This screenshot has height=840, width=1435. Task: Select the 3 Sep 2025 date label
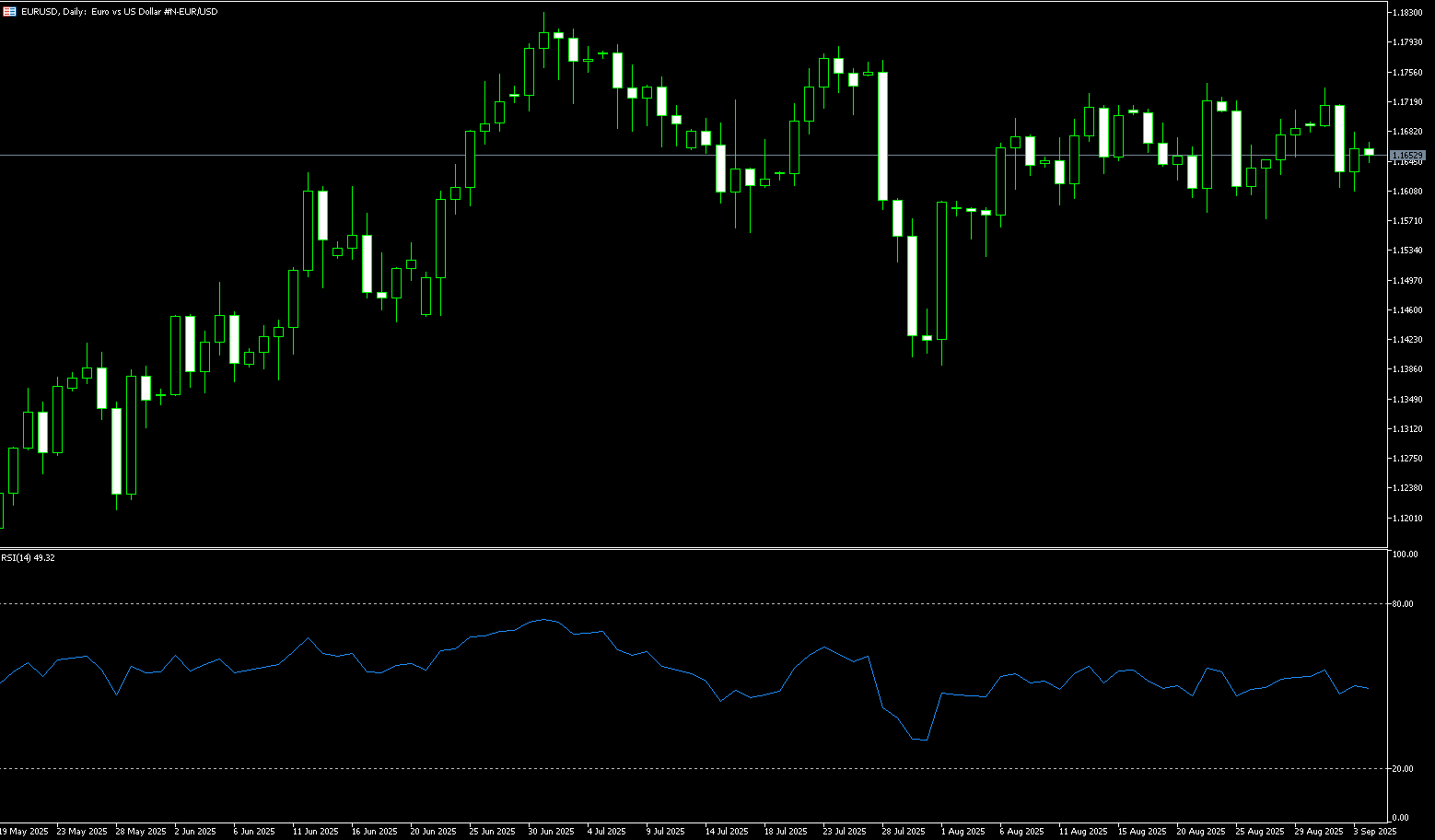coord(1374,832)
